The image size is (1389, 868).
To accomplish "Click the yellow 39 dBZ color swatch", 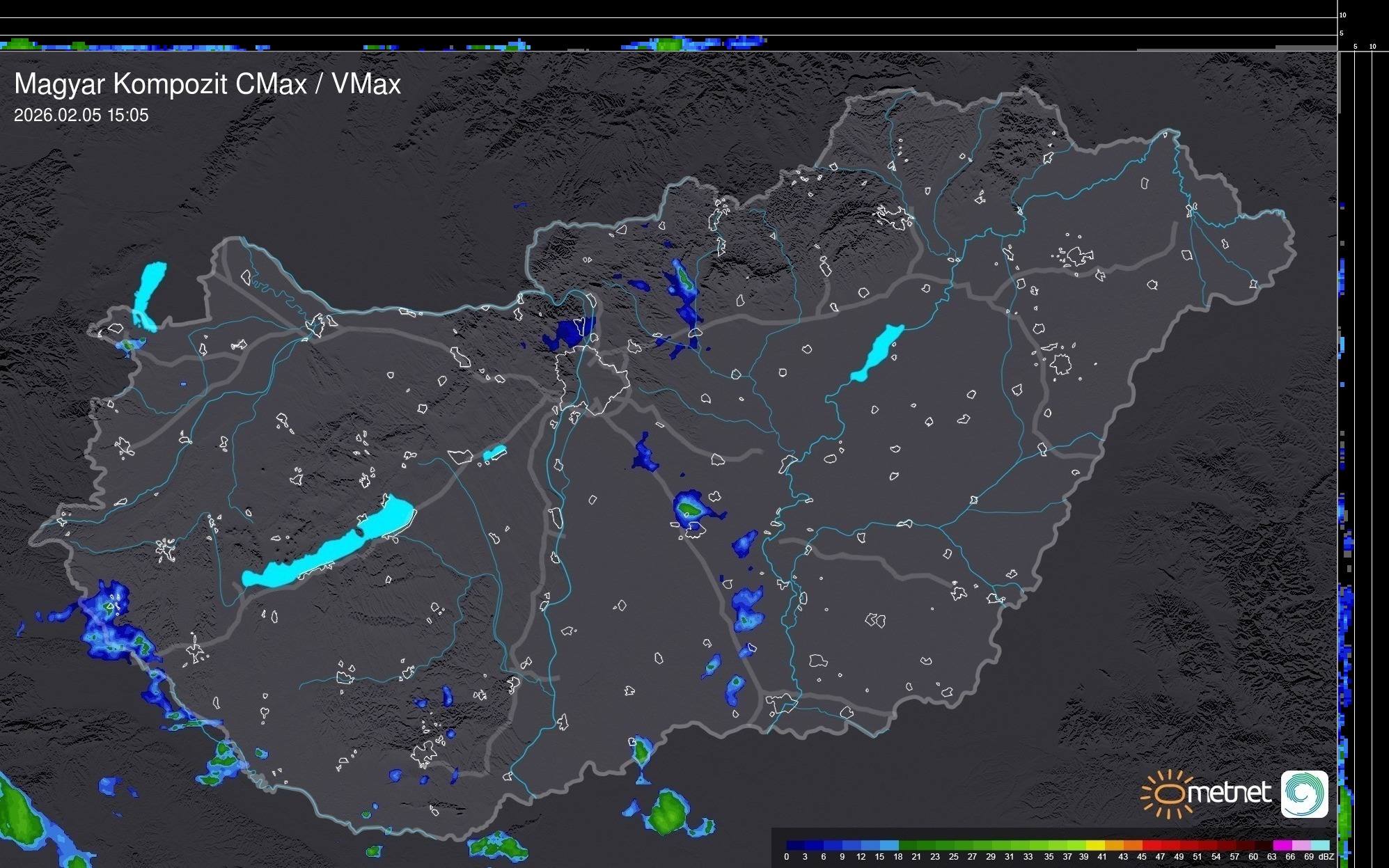I will click(x=1095, y=845).
